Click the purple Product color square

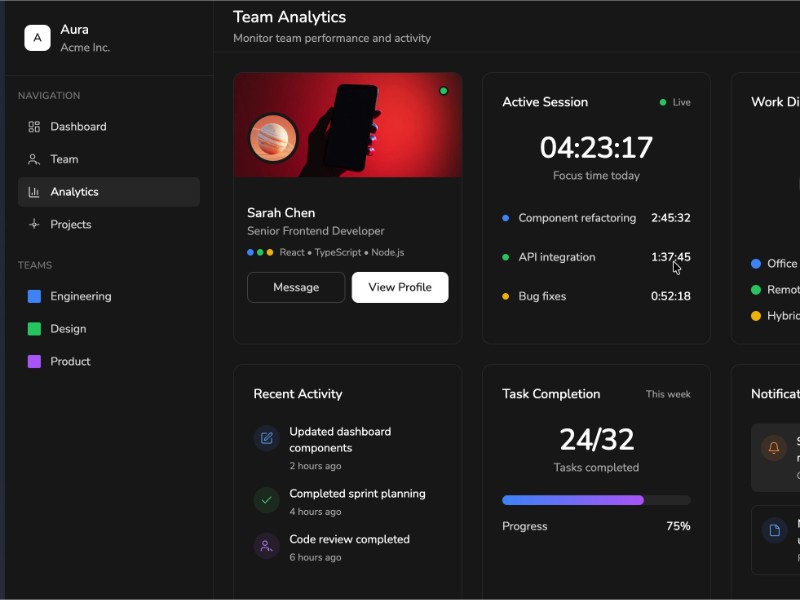(34, 362)
